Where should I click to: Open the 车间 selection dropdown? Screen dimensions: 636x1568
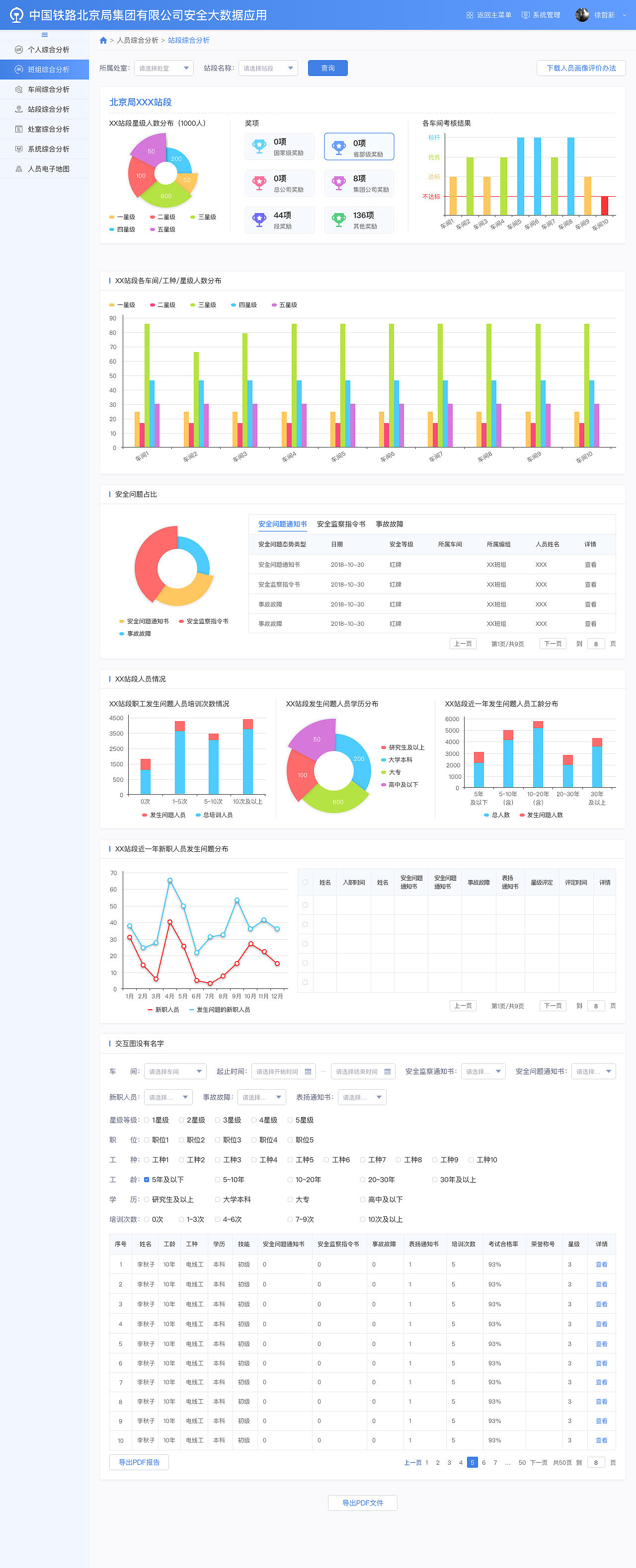[x=175, y=1071]
